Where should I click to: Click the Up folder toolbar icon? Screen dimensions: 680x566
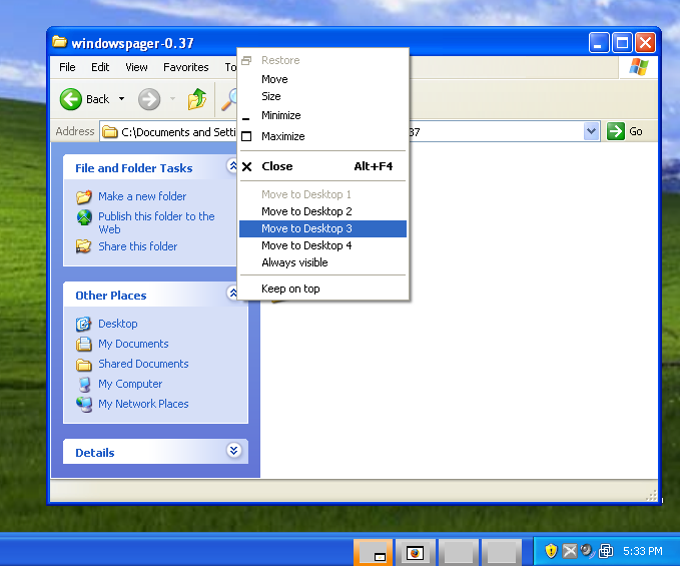point(197,99)
